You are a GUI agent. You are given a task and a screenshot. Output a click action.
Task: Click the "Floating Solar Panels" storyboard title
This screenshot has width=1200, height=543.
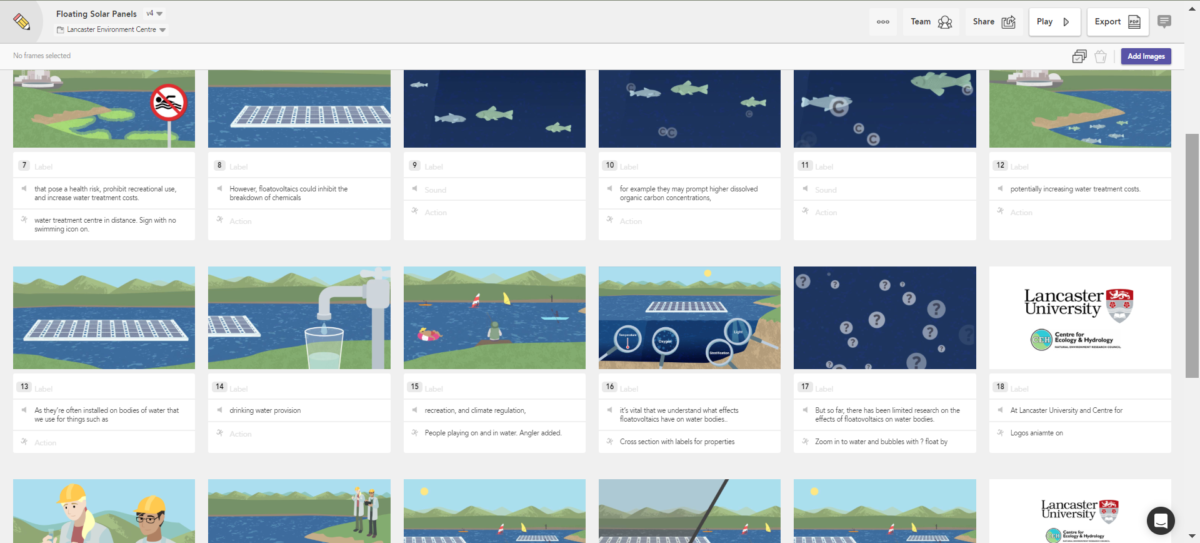(x=96, y=14)
